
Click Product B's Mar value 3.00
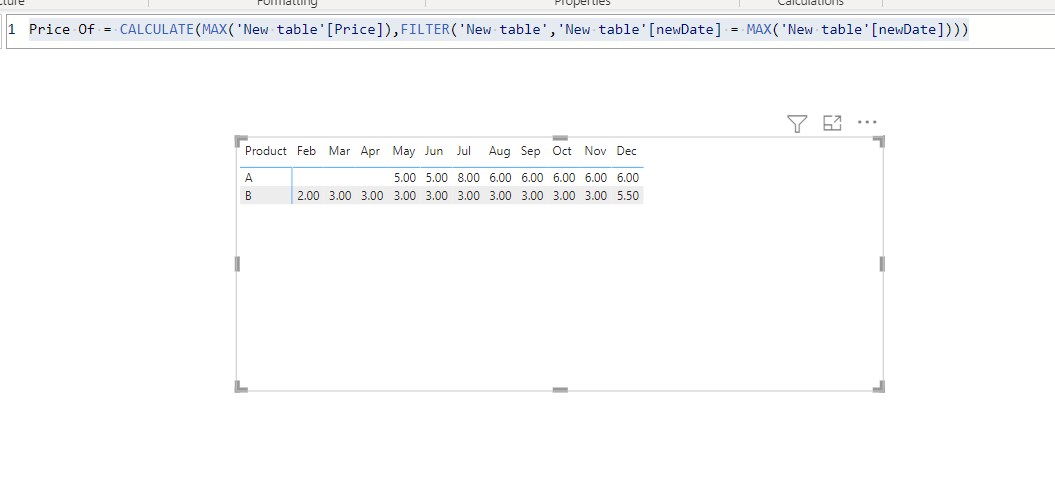(x=340, y=196)
